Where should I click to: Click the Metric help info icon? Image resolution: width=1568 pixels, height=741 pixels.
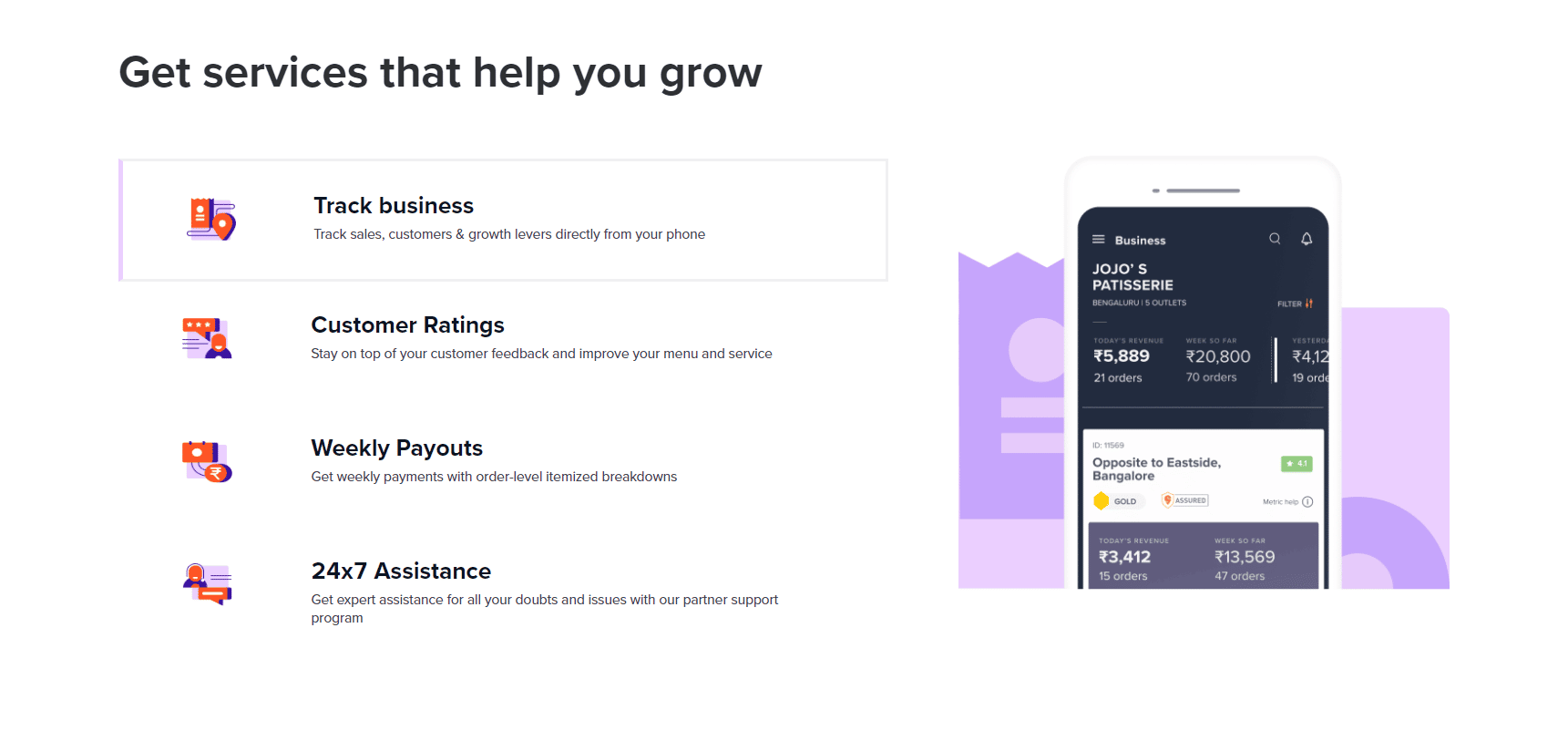point(1307,502)
